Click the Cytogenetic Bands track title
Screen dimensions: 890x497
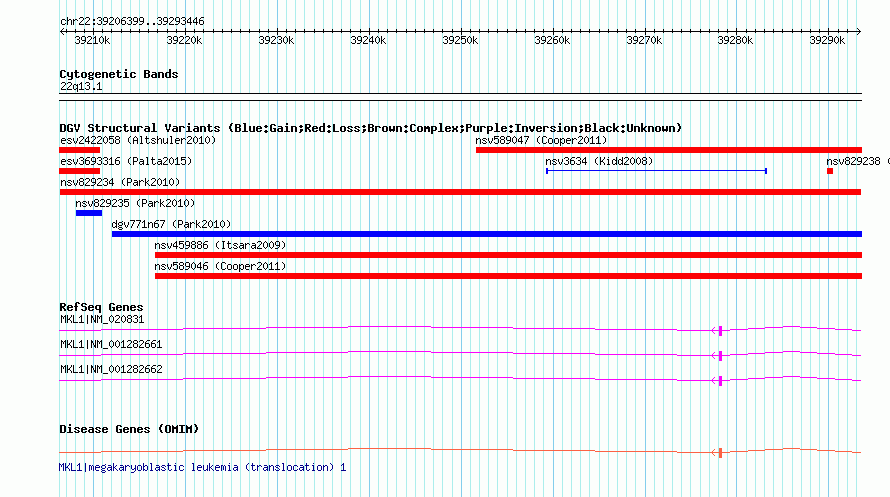(x=119, y=74)
